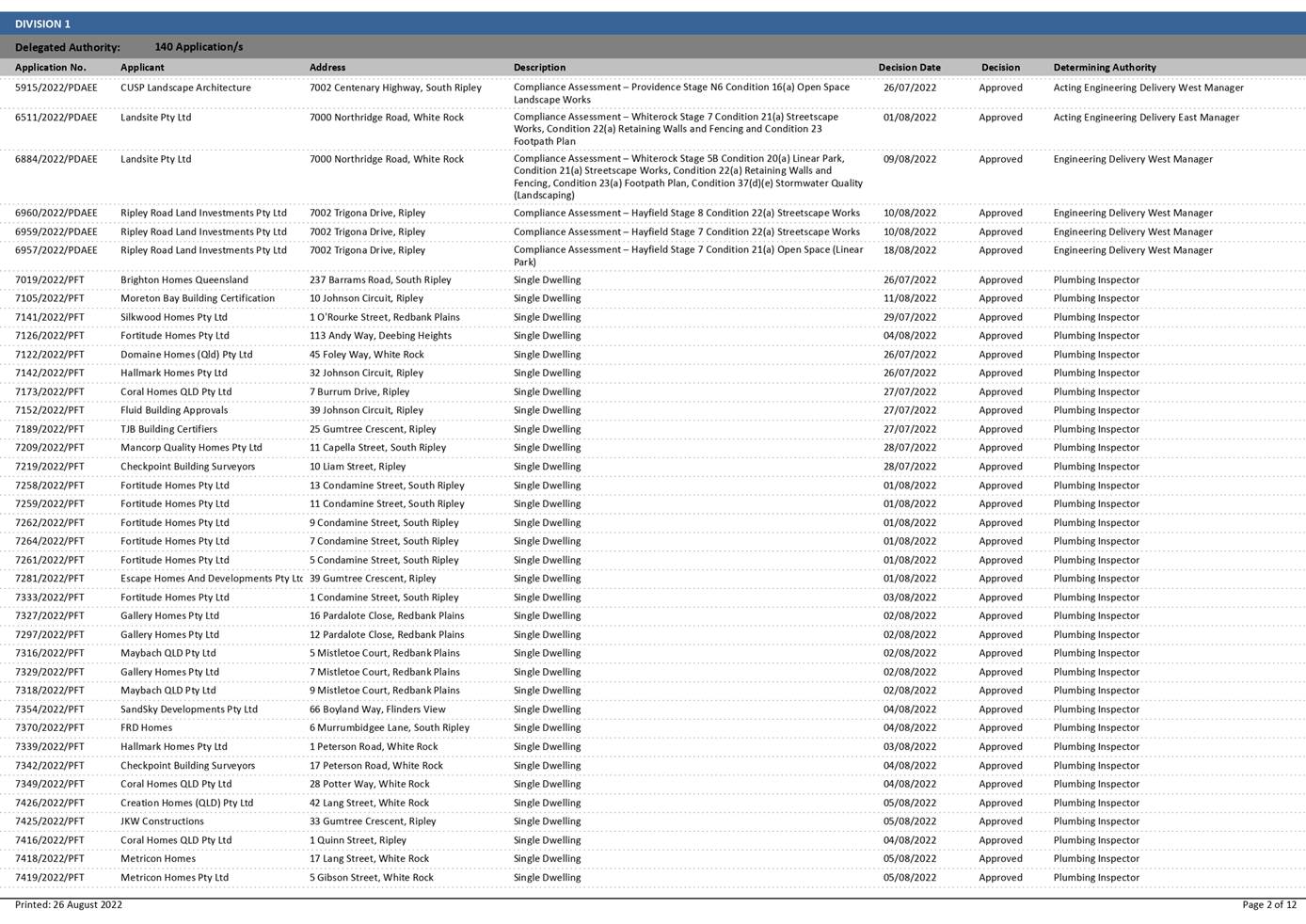This screenshot has width=1306, height=924.
Task: Click address 11 Condamine Street, South Ripley
Action: coord(387,503)
